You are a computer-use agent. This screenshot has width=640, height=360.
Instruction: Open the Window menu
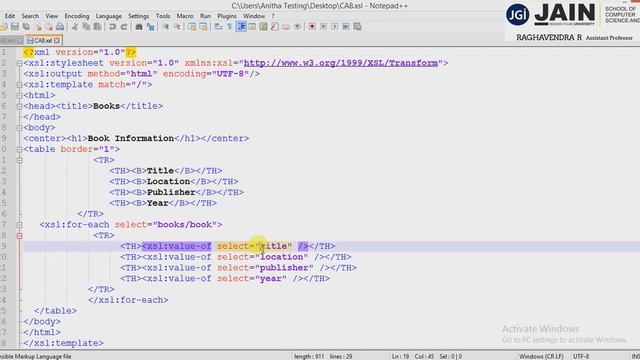254,16
